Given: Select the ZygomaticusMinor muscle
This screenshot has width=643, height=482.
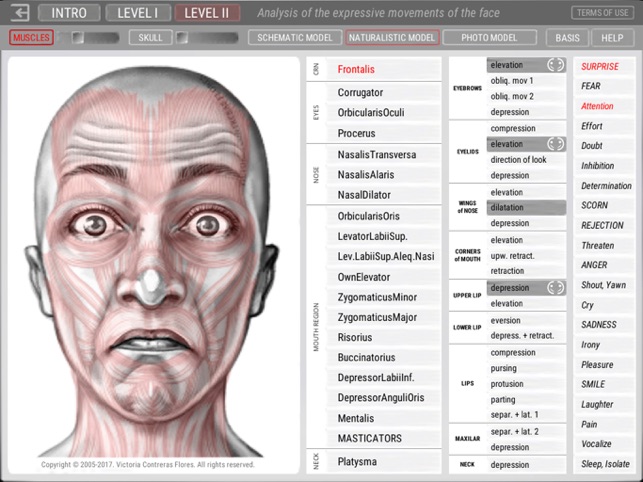Looking at the screenshot, I should 384,297.
